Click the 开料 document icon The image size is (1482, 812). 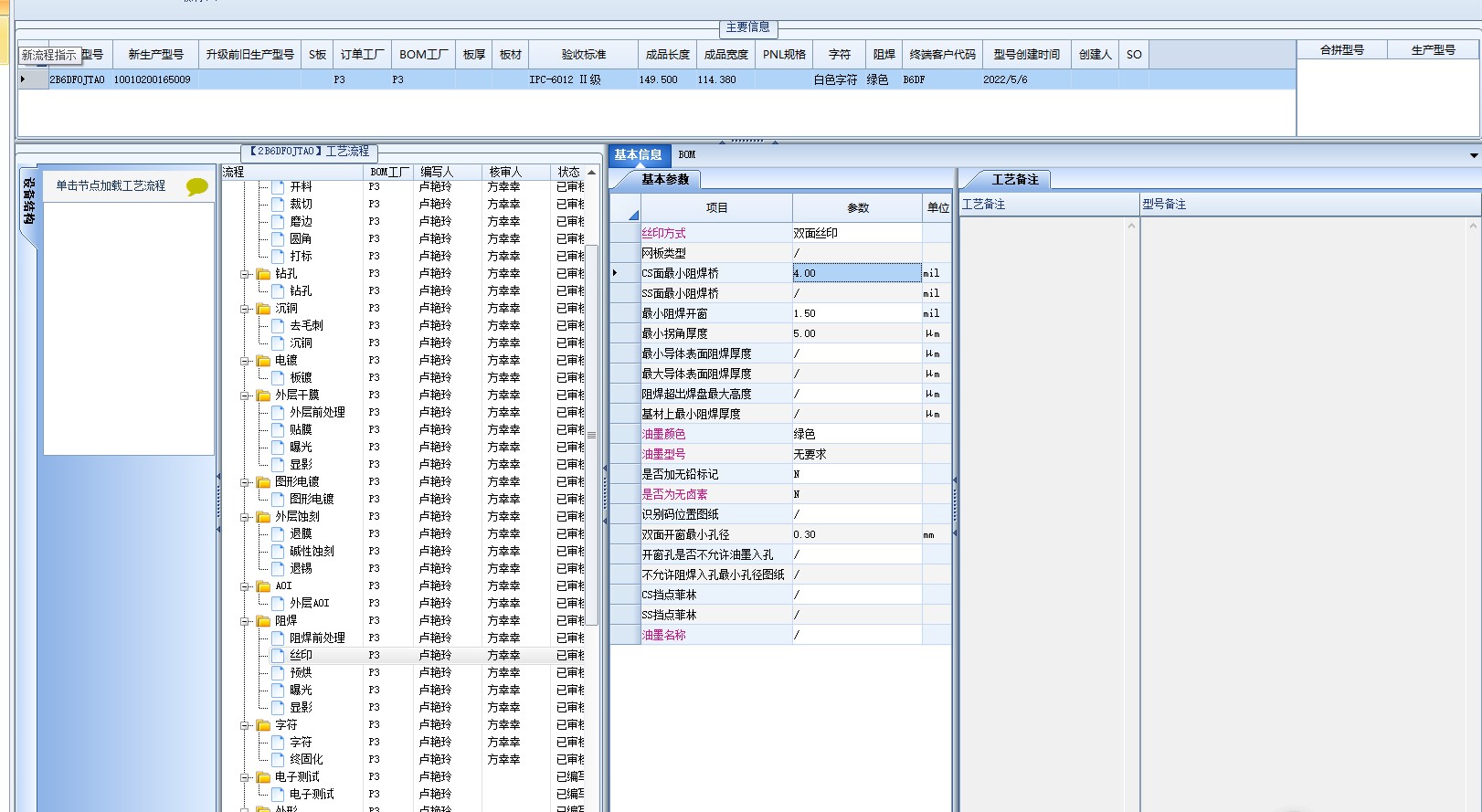tap(278, 186)
